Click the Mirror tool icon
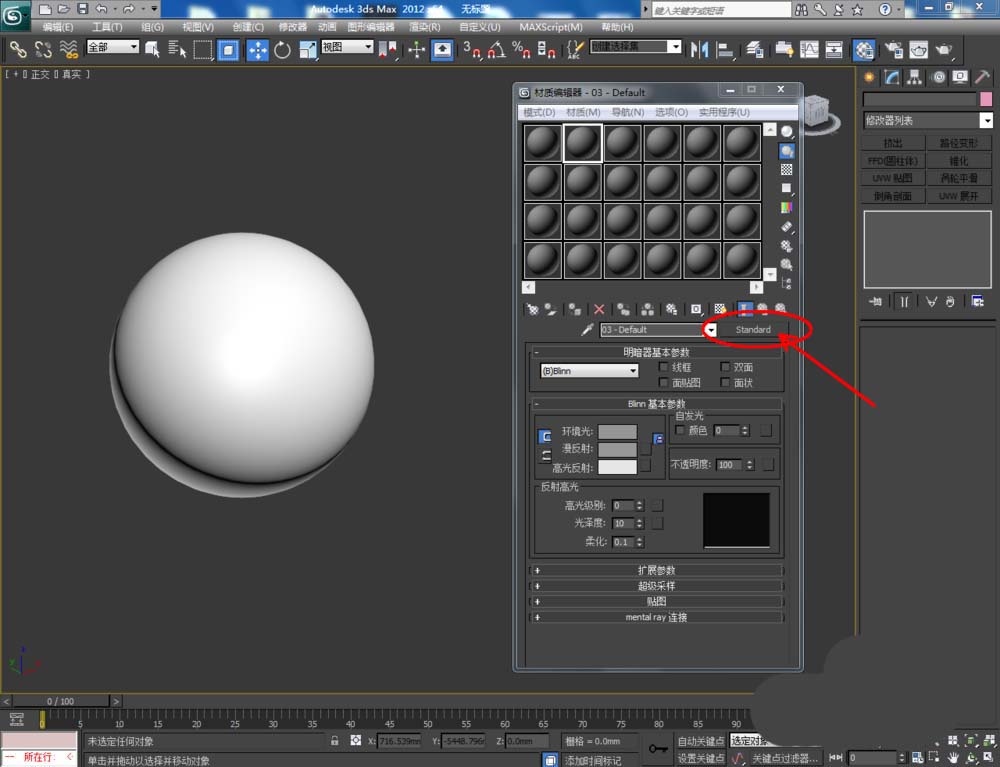Image resolution: width=1000 pixels, height=767 pixels. coord(699,49)
